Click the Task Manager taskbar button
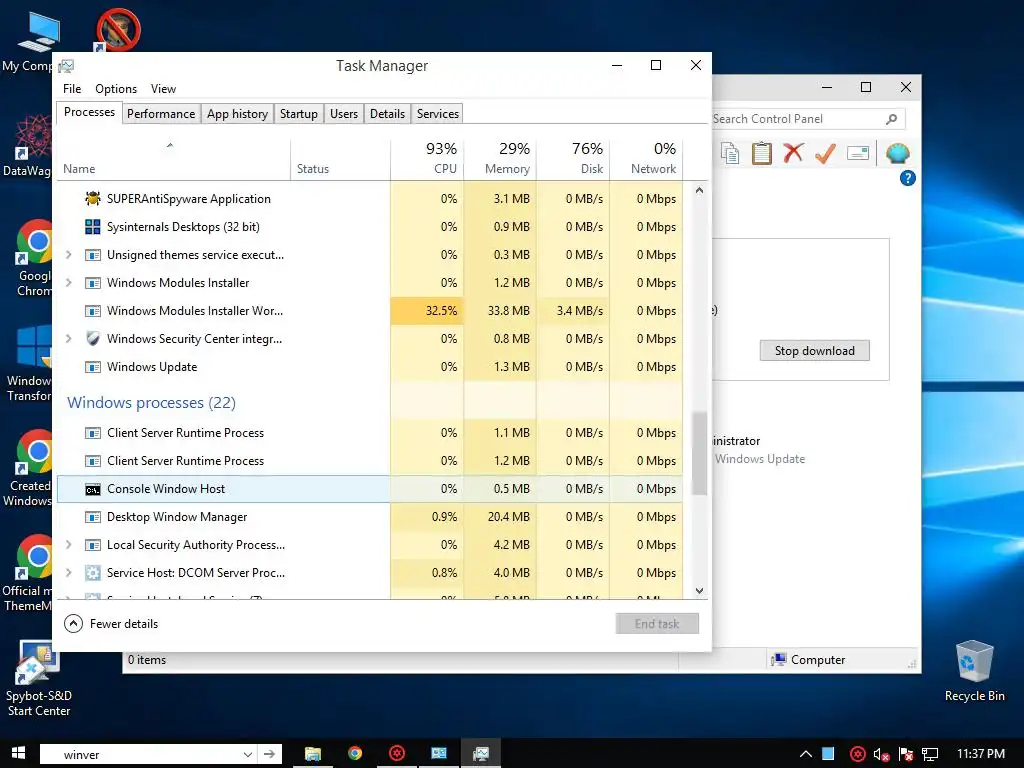This screenshot has height=768, width=1024. (x=481, y=754)
